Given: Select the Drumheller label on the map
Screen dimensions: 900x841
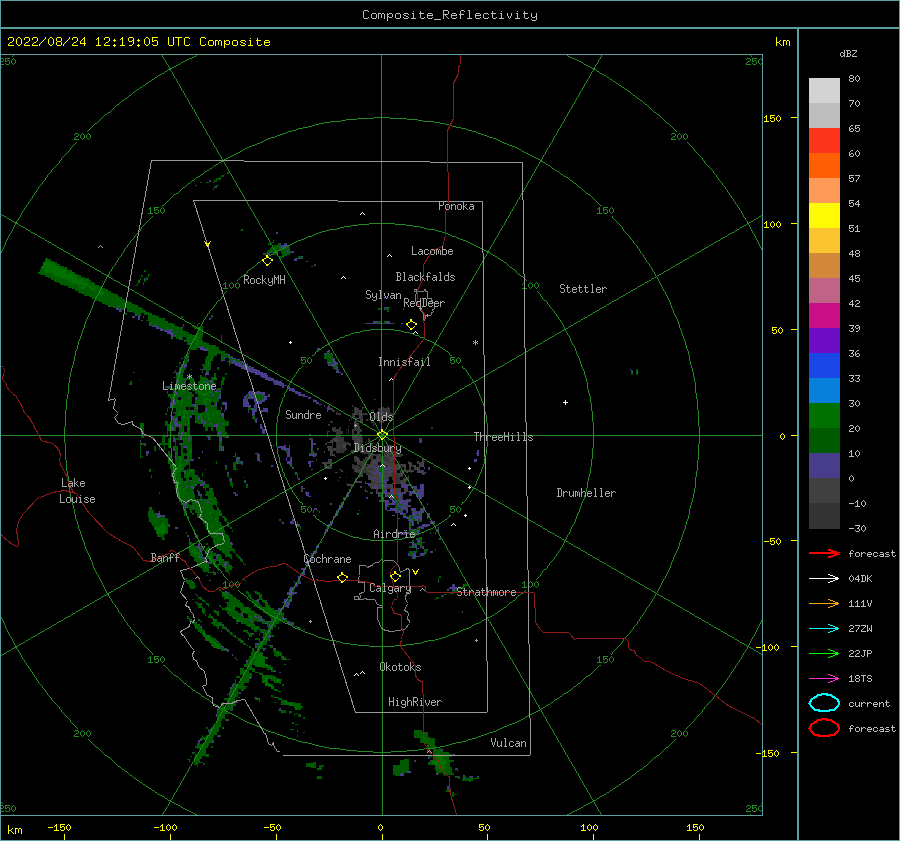Looking at the screenshot, I should click(586, 493).
